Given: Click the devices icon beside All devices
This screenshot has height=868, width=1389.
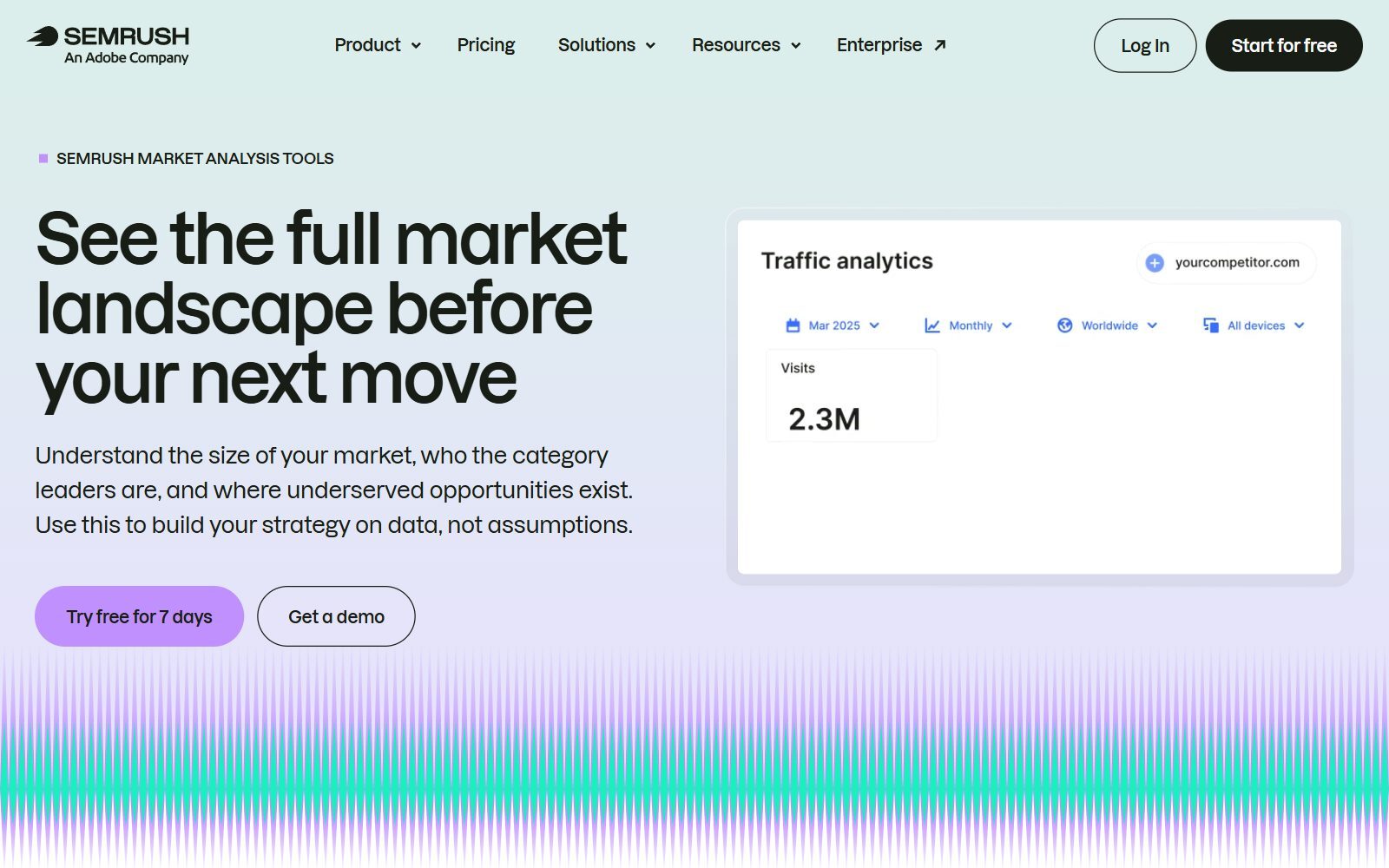Looking at the screenshot, I should click(x=1211, y=325).
